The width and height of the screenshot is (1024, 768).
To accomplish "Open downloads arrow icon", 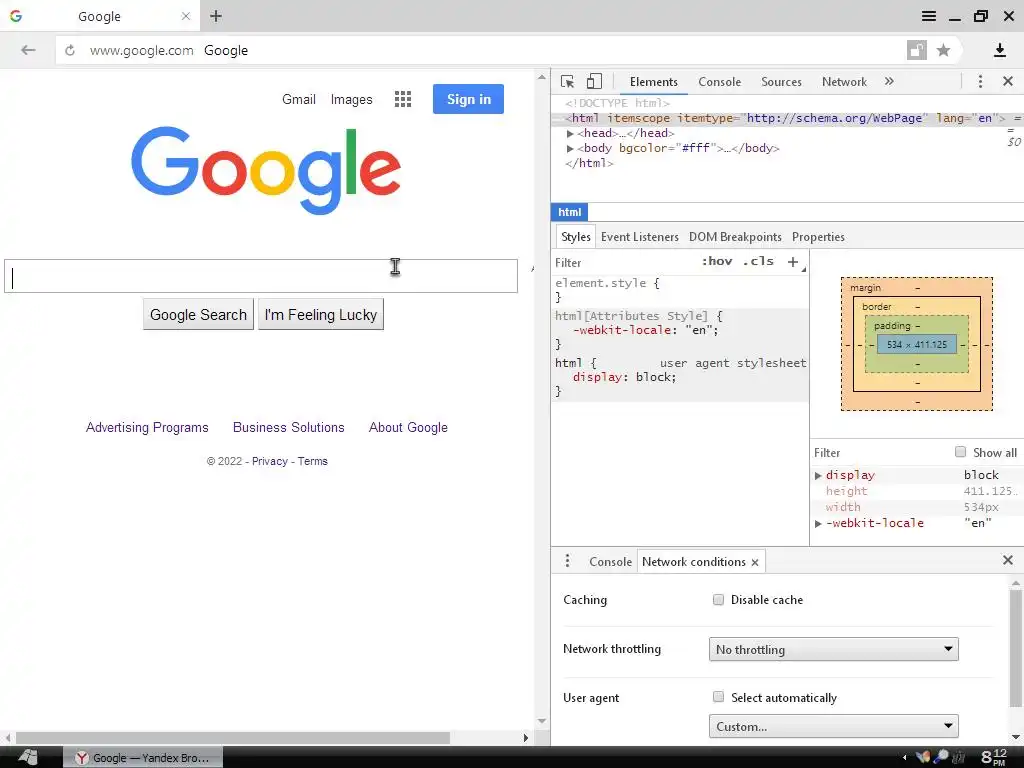I will click(x=999, y=50).
